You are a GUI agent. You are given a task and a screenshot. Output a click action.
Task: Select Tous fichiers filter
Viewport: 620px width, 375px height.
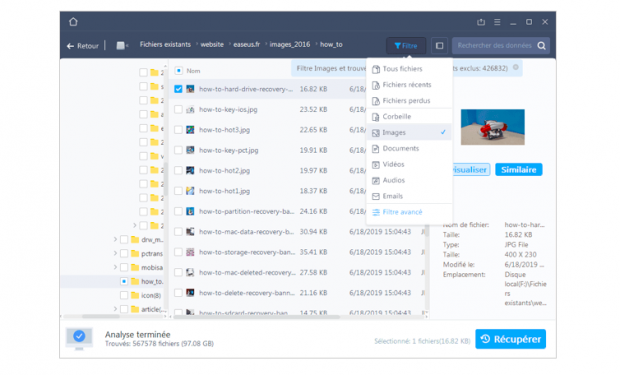pos(409,69)
